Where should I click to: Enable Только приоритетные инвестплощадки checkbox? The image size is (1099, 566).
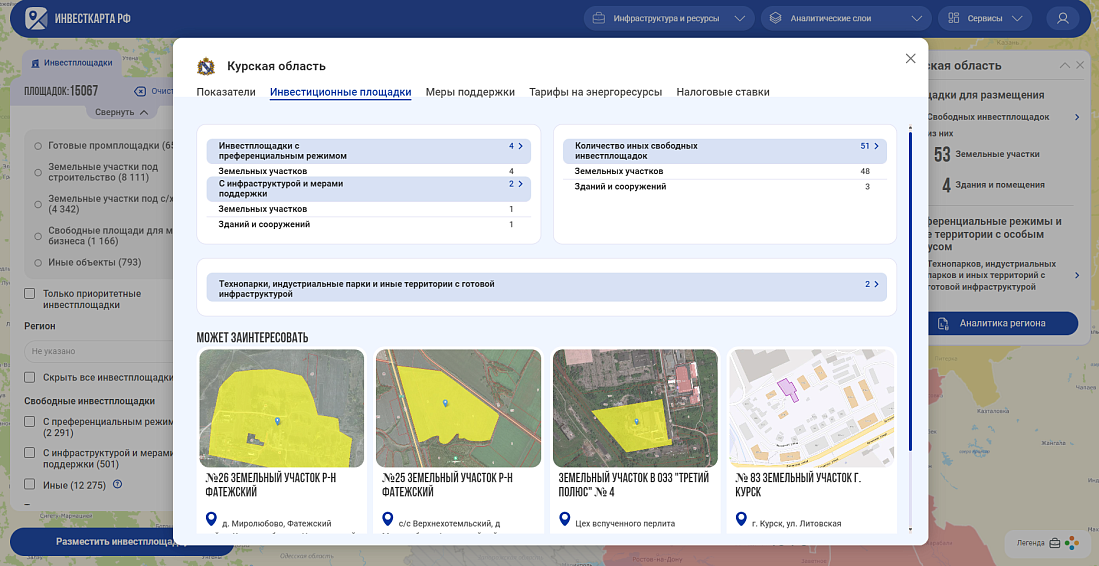pyautogui.click(x=29, y=294)
